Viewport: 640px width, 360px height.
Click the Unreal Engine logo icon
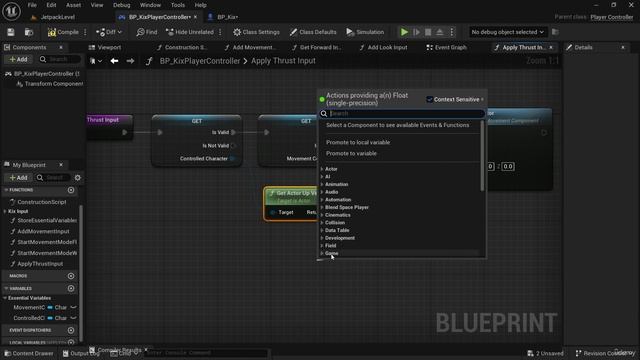pos(11,11)
